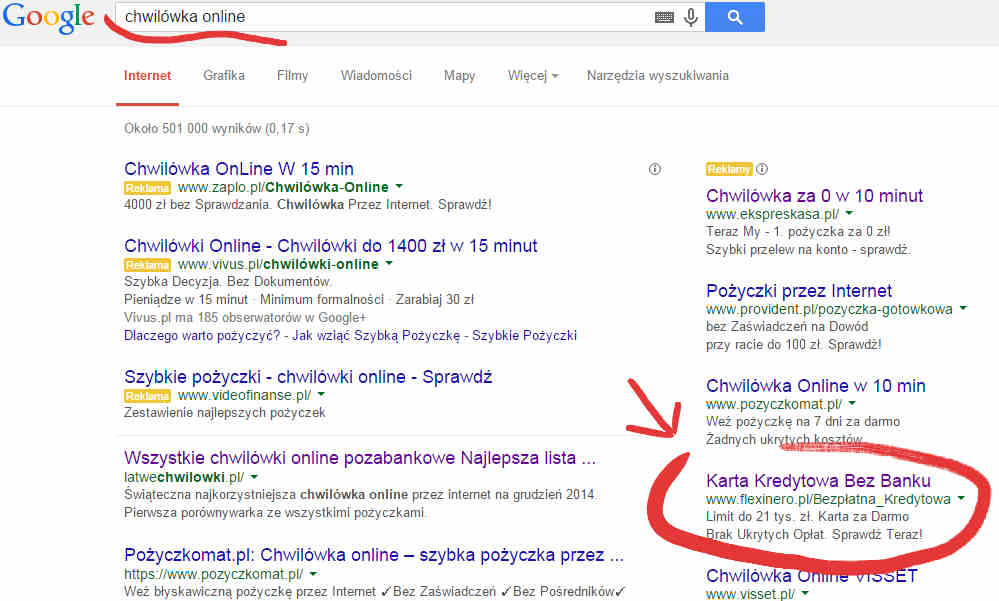The width and height of the screenshot is (999, 601).
Task: Go to the Wiadomości tab
Action: click(376, 75)
